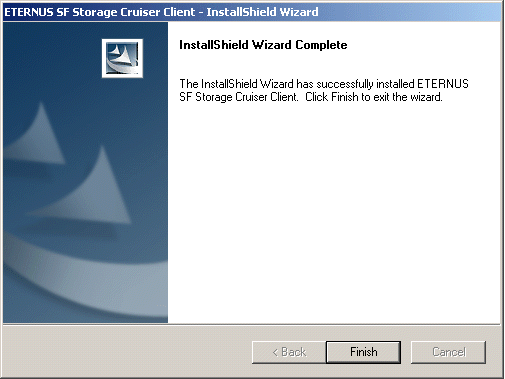Click the 'InstallShield Wizard Complete' heading

click(x=263, y=45)
